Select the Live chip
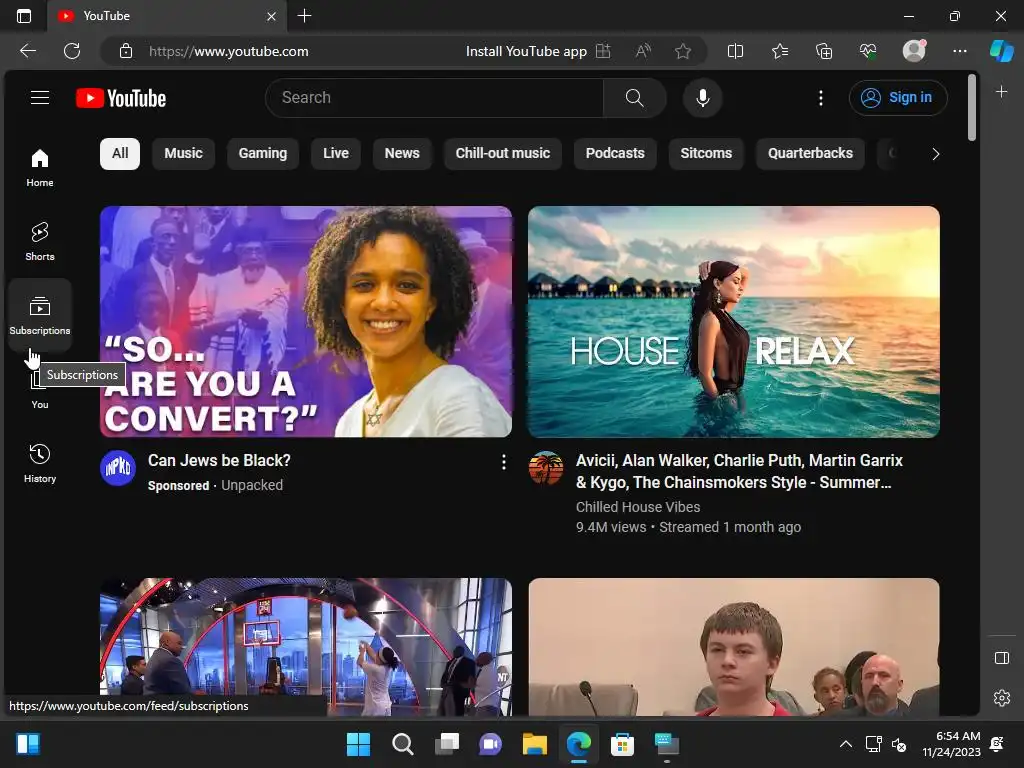The width and height of the screenshot is (1024, 768). (336, 153)
